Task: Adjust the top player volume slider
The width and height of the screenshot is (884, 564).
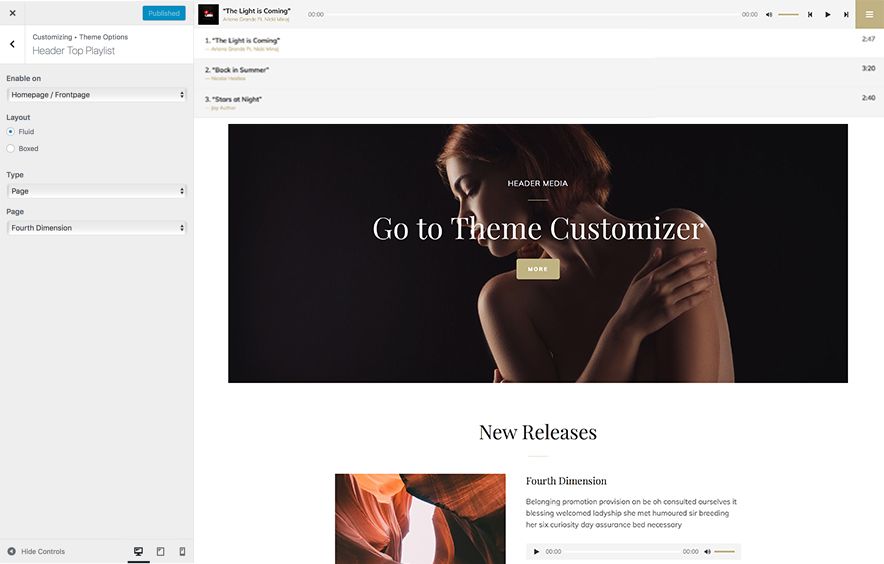Action: 788,15
